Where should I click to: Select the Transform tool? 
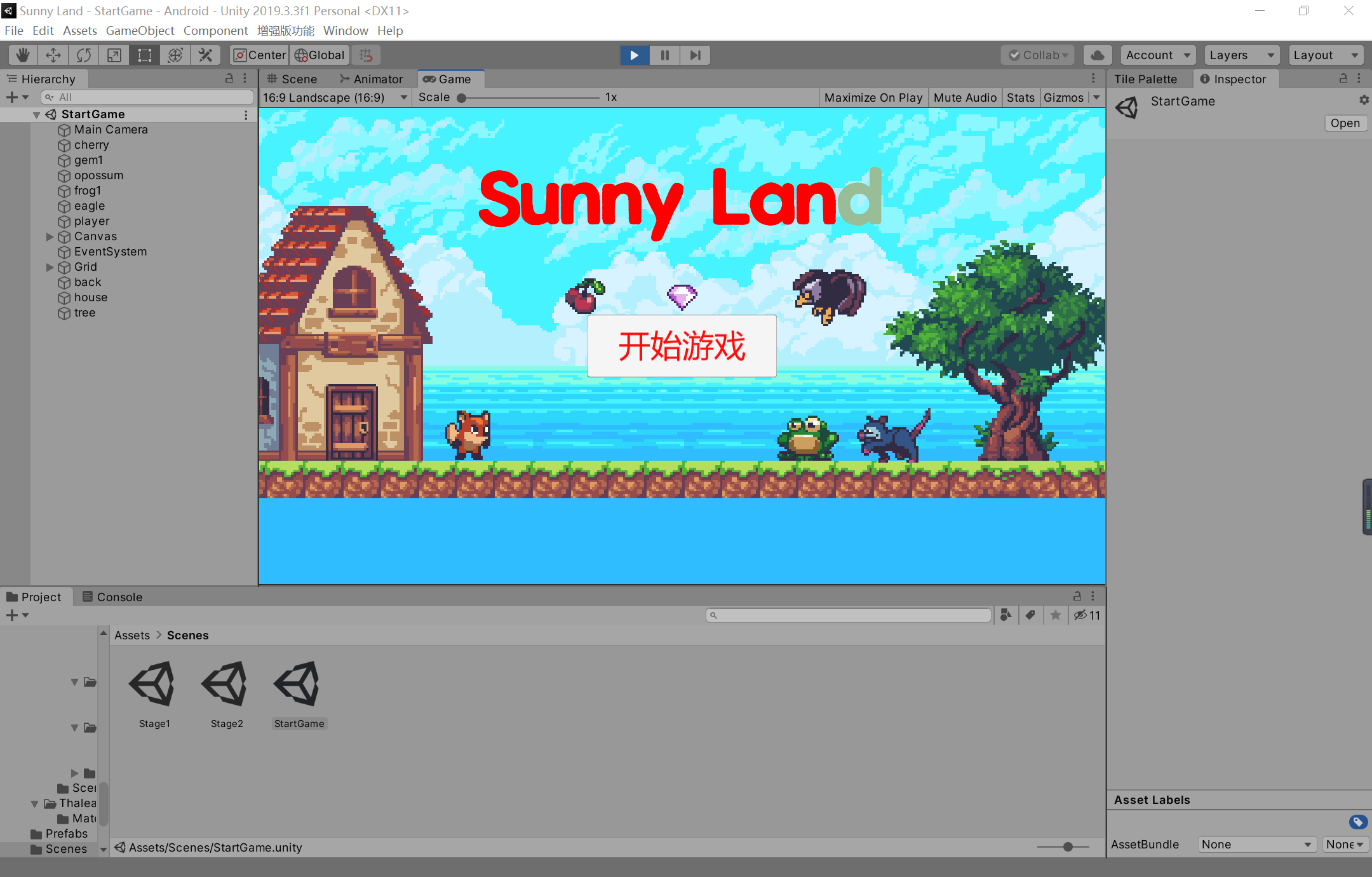[x=175, y=55]
